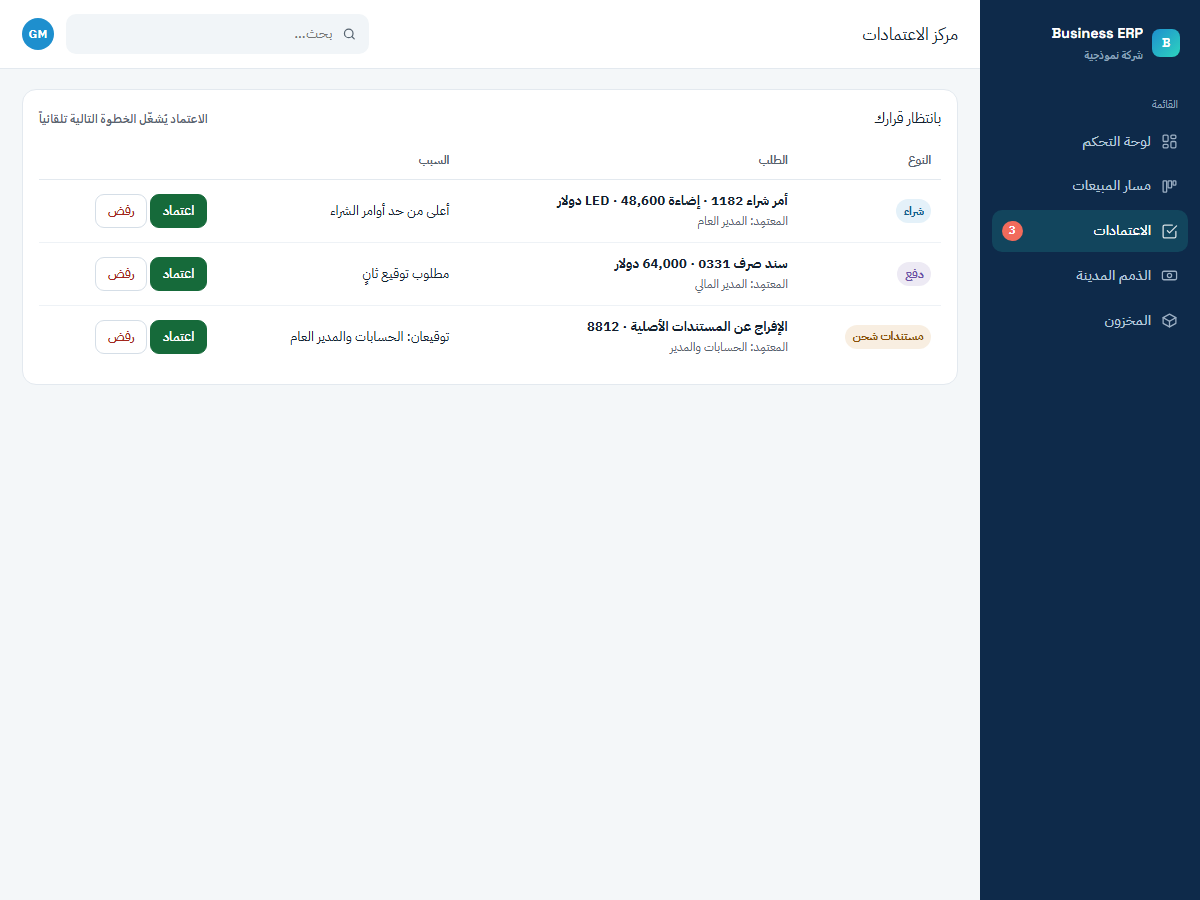This screenshot has width=1200, height=900.
Task: Click the دفع type tag
Action: point(914,274)
